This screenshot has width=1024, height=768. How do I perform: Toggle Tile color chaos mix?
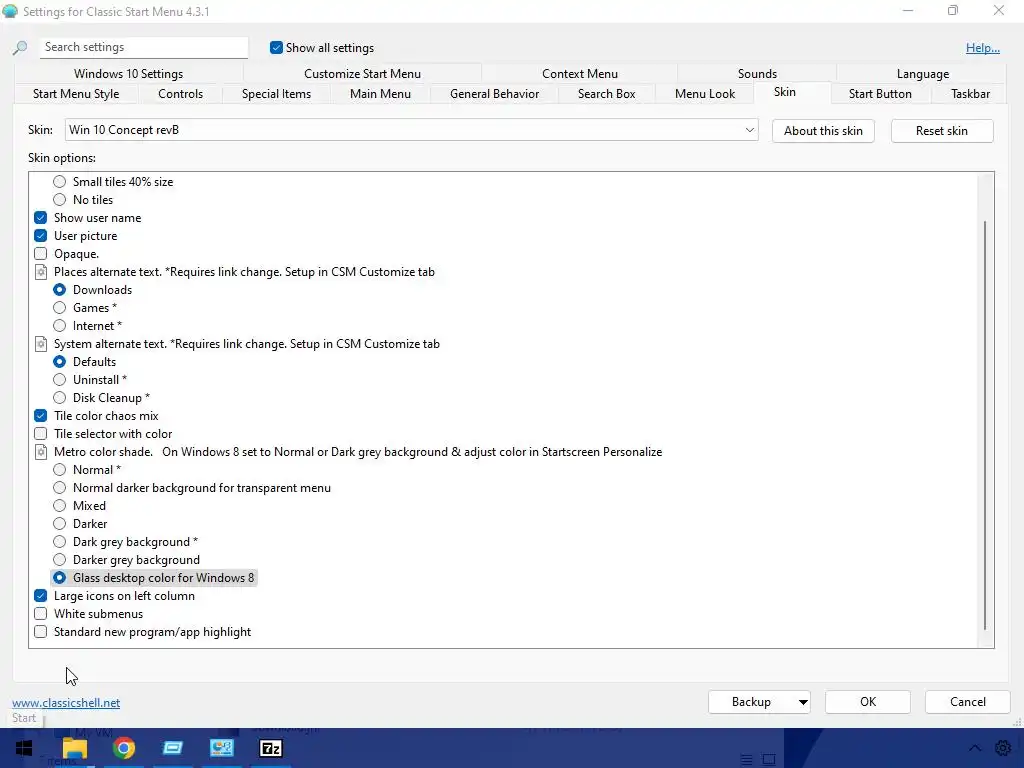tap(40, 415)
